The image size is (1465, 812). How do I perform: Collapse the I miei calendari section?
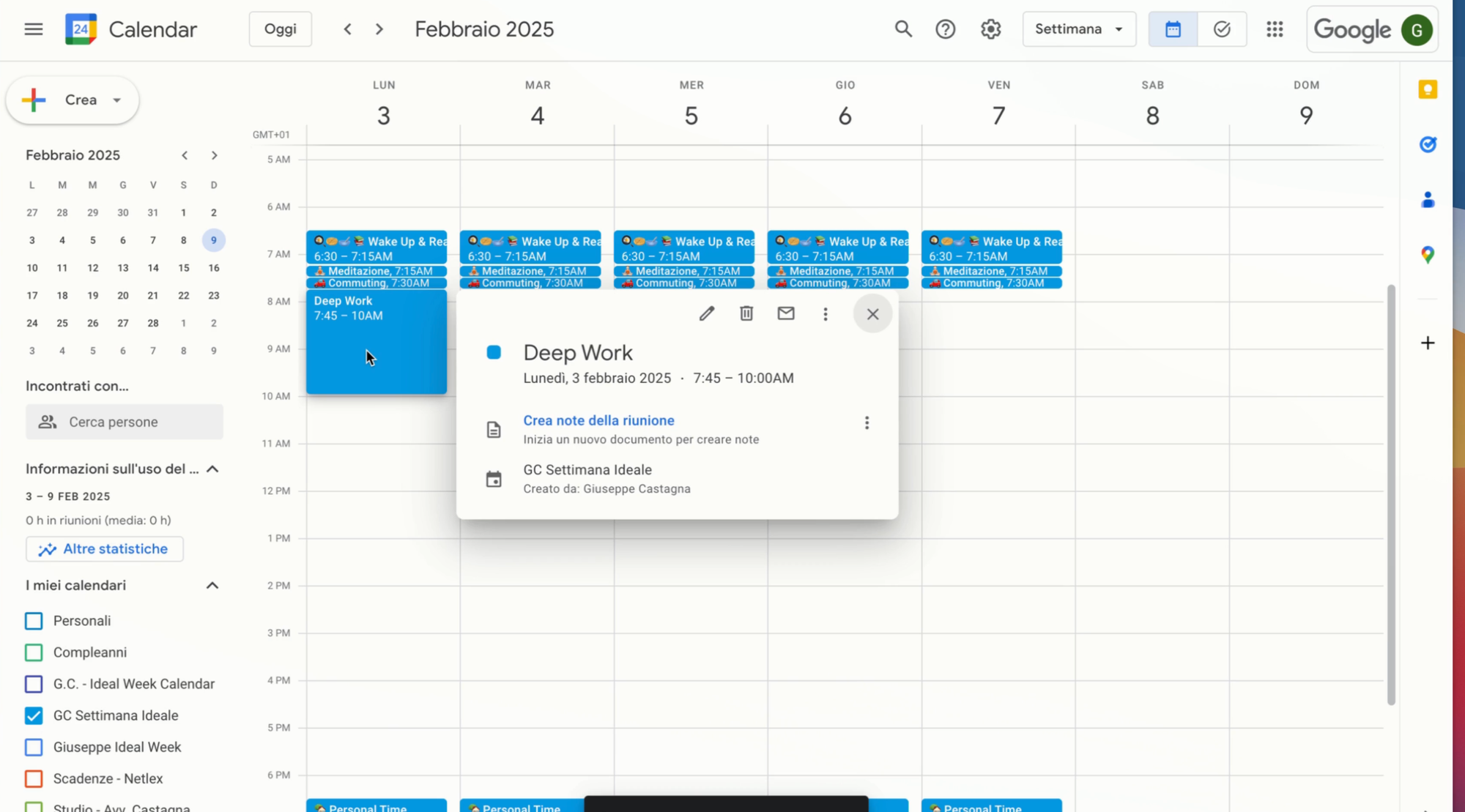click(x=212, y=585)
